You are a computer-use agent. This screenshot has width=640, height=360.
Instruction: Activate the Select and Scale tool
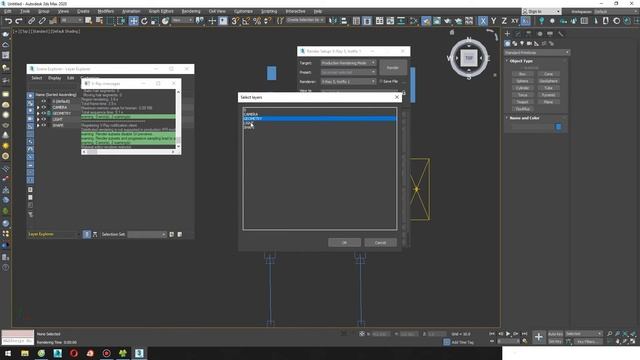(155, 21)
